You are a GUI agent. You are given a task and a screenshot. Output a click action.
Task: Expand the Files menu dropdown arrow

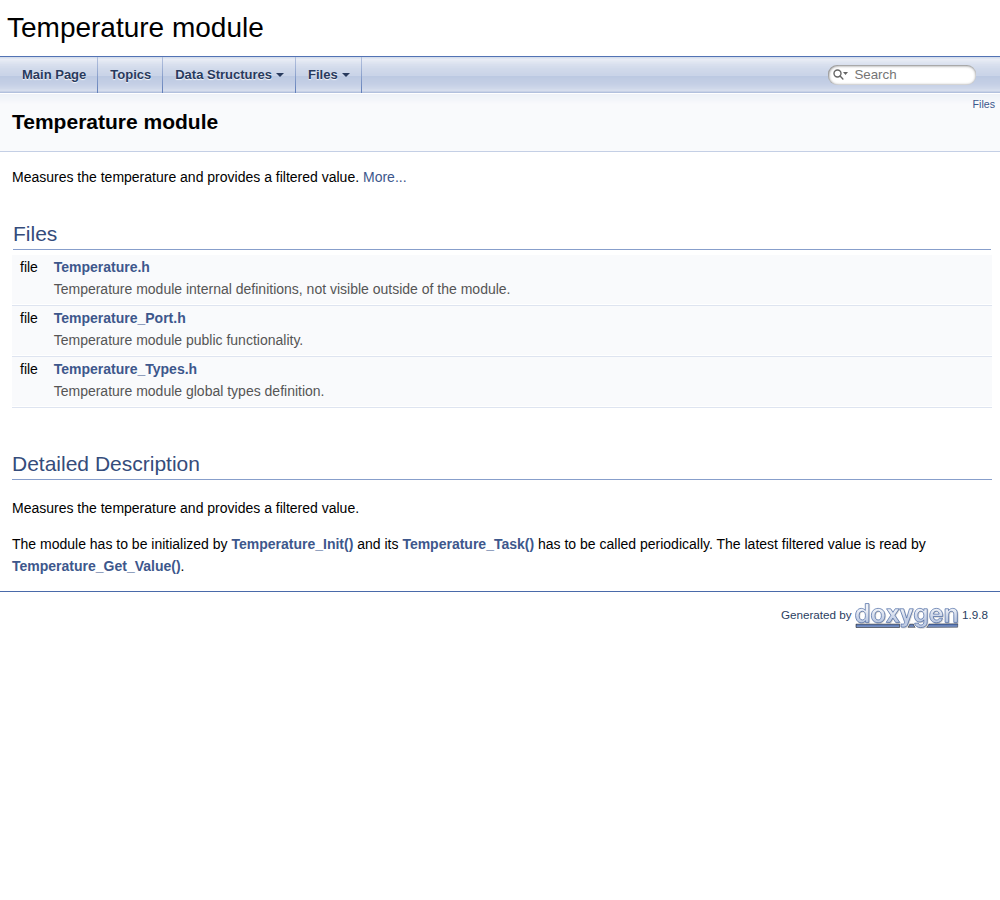coord(346,75)
